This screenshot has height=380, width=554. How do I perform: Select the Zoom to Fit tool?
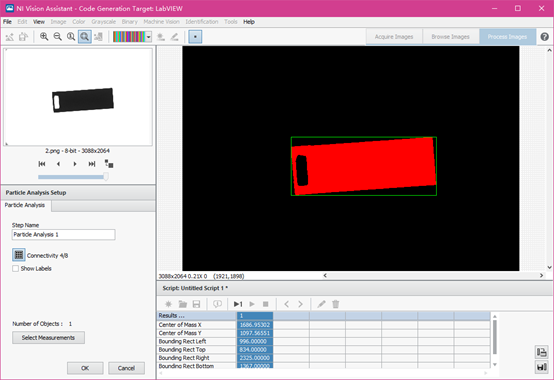tap(84, 36)
